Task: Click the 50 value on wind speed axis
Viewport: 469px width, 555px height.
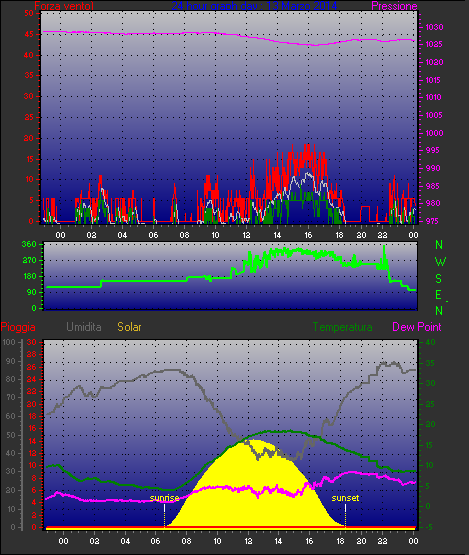Action: 29,13
